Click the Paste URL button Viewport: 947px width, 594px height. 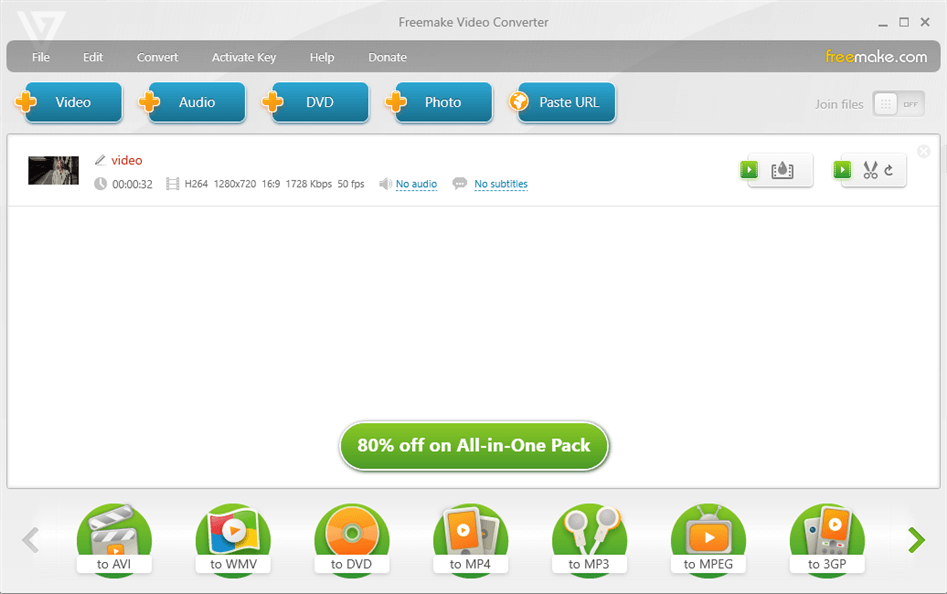562,102
